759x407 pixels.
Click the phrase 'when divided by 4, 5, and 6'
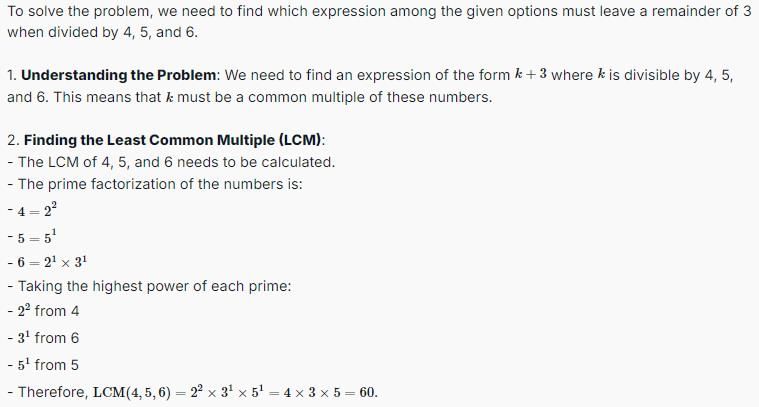coord(102,32)
